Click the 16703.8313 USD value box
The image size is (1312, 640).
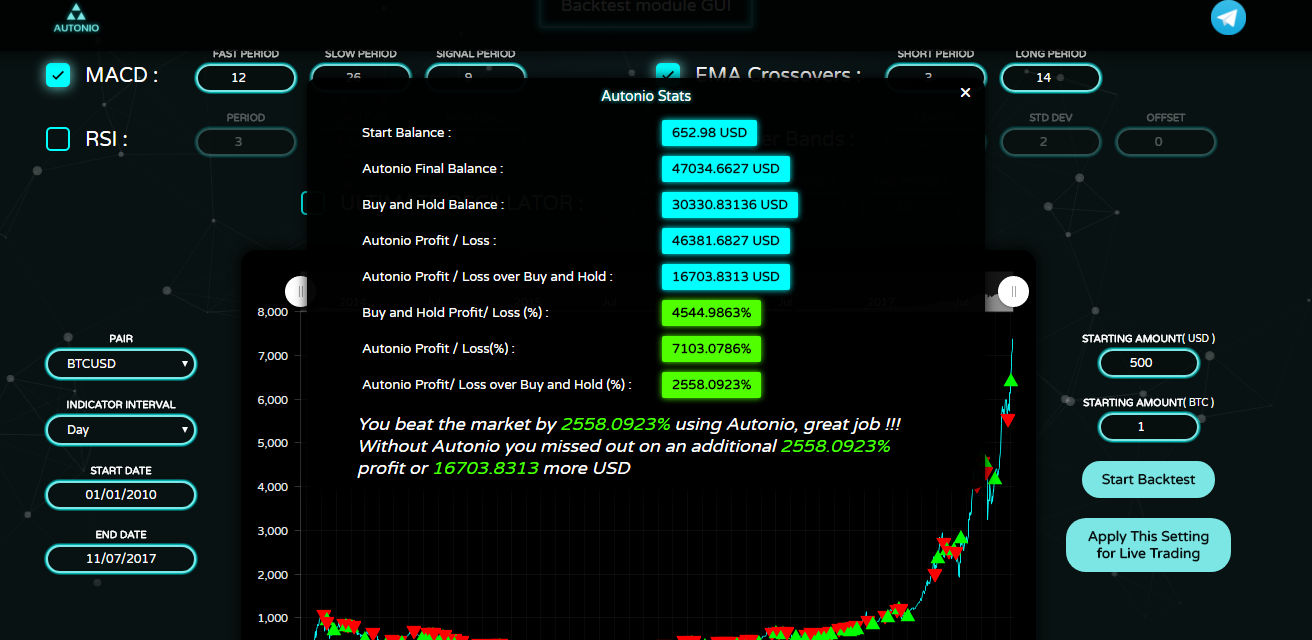coord(726,277)
